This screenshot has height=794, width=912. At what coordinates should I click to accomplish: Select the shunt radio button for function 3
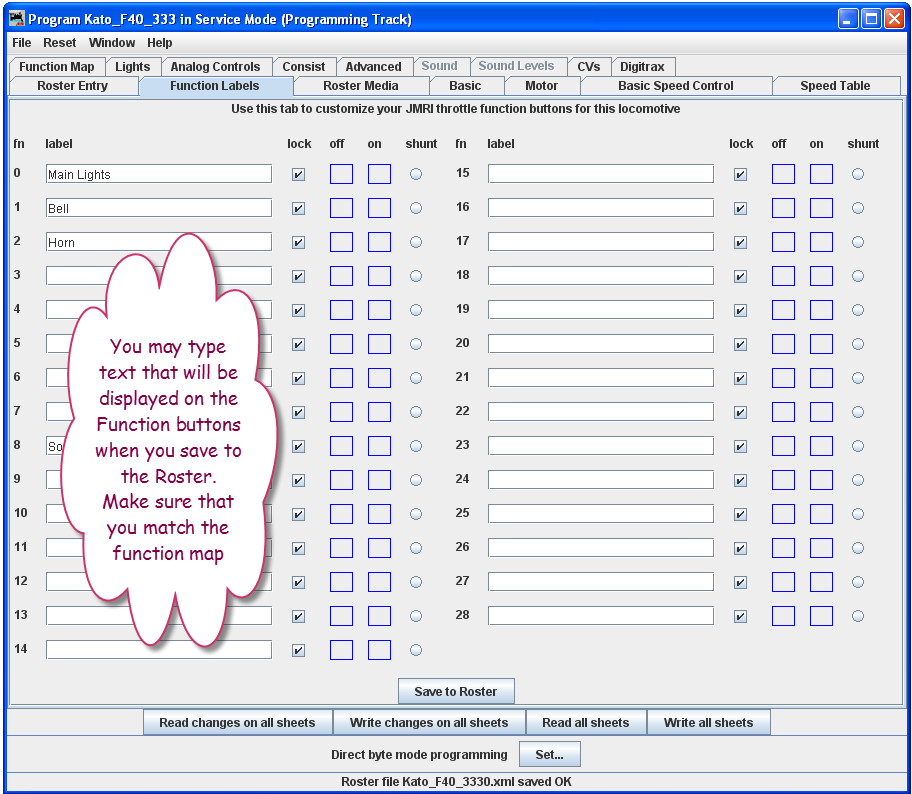pos(415,275)
